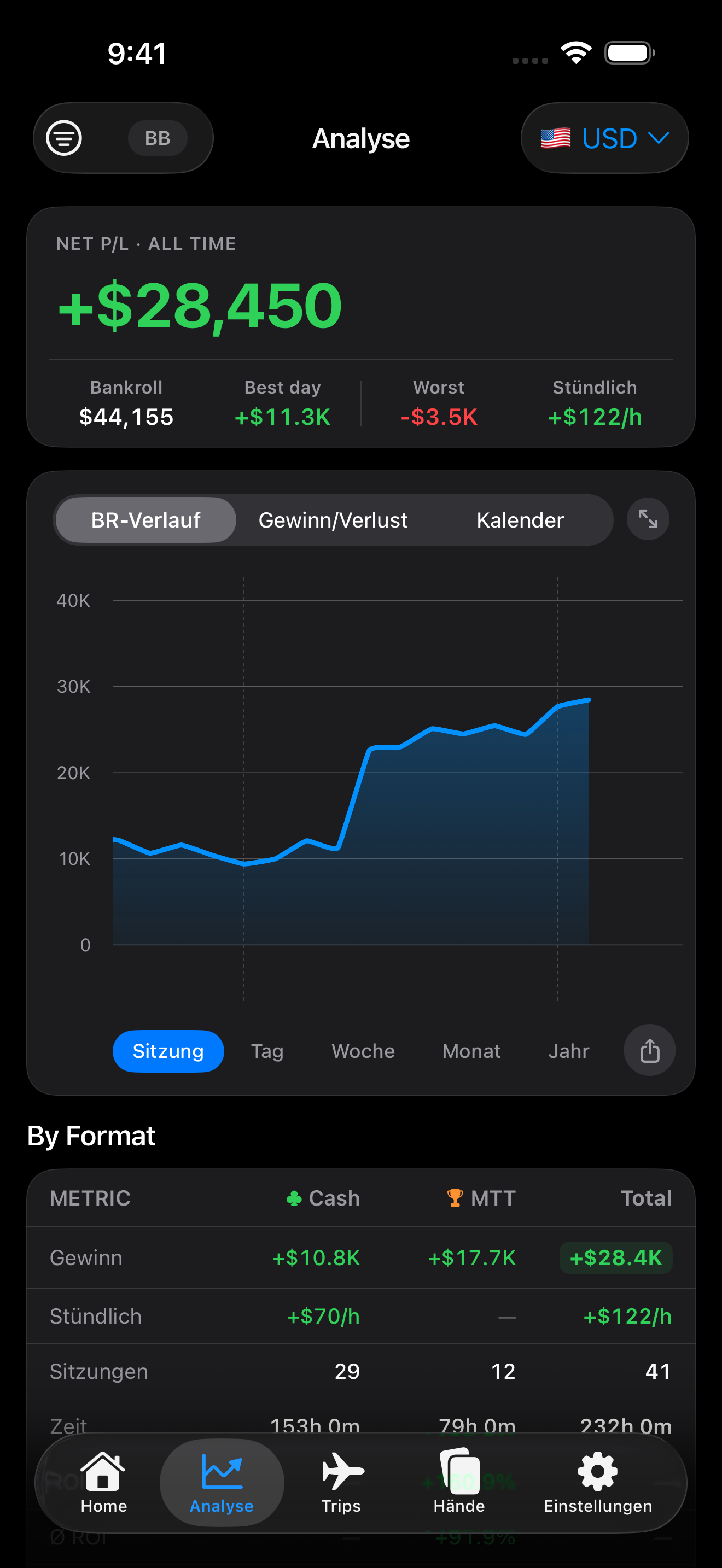The width and height of the screenshot is (722, 1568).
Task: Go to the Home tab
Action: 103,1483
